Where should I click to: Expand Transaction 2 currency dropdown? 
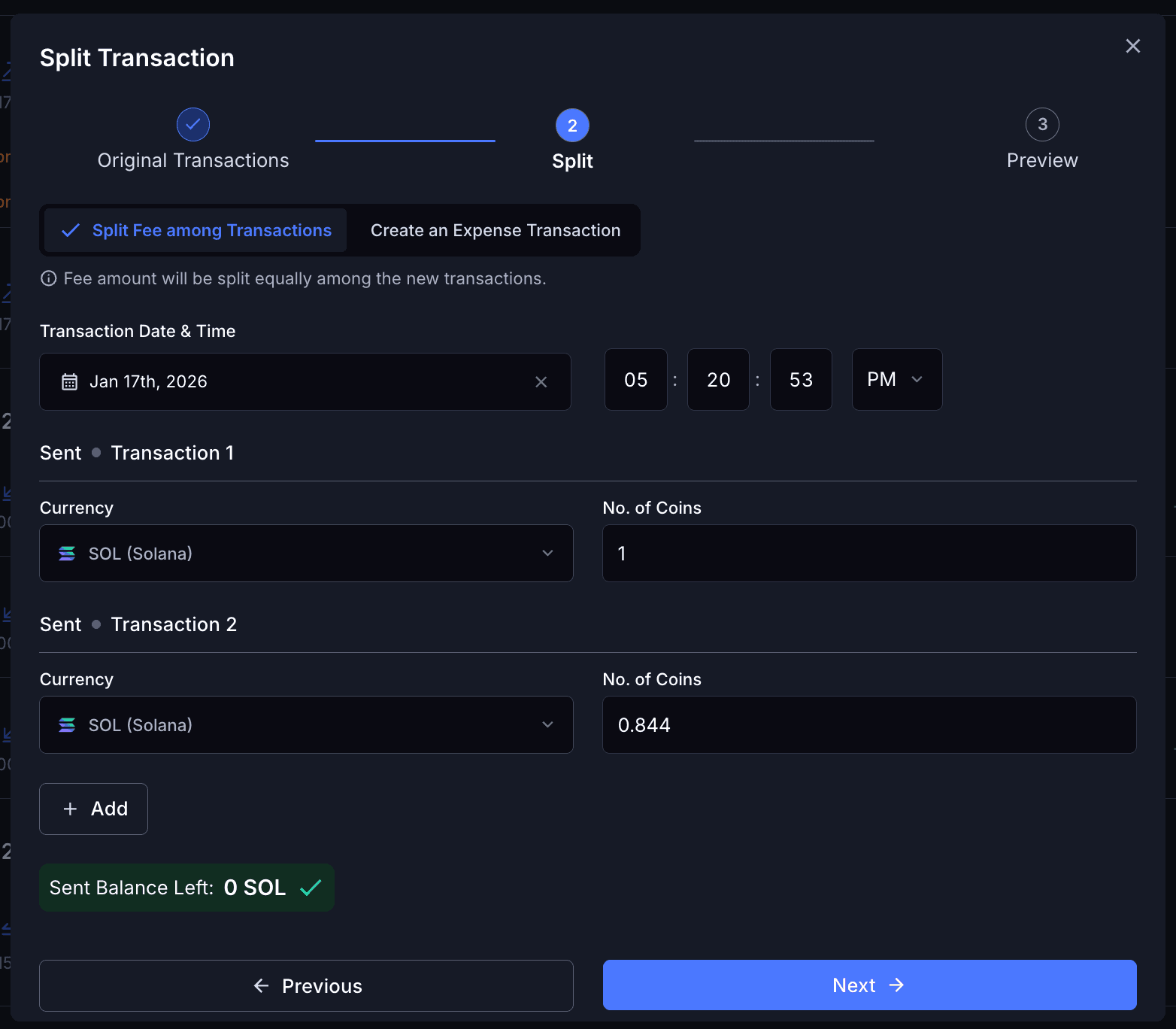pyautogui.click(x=547, y=724)
